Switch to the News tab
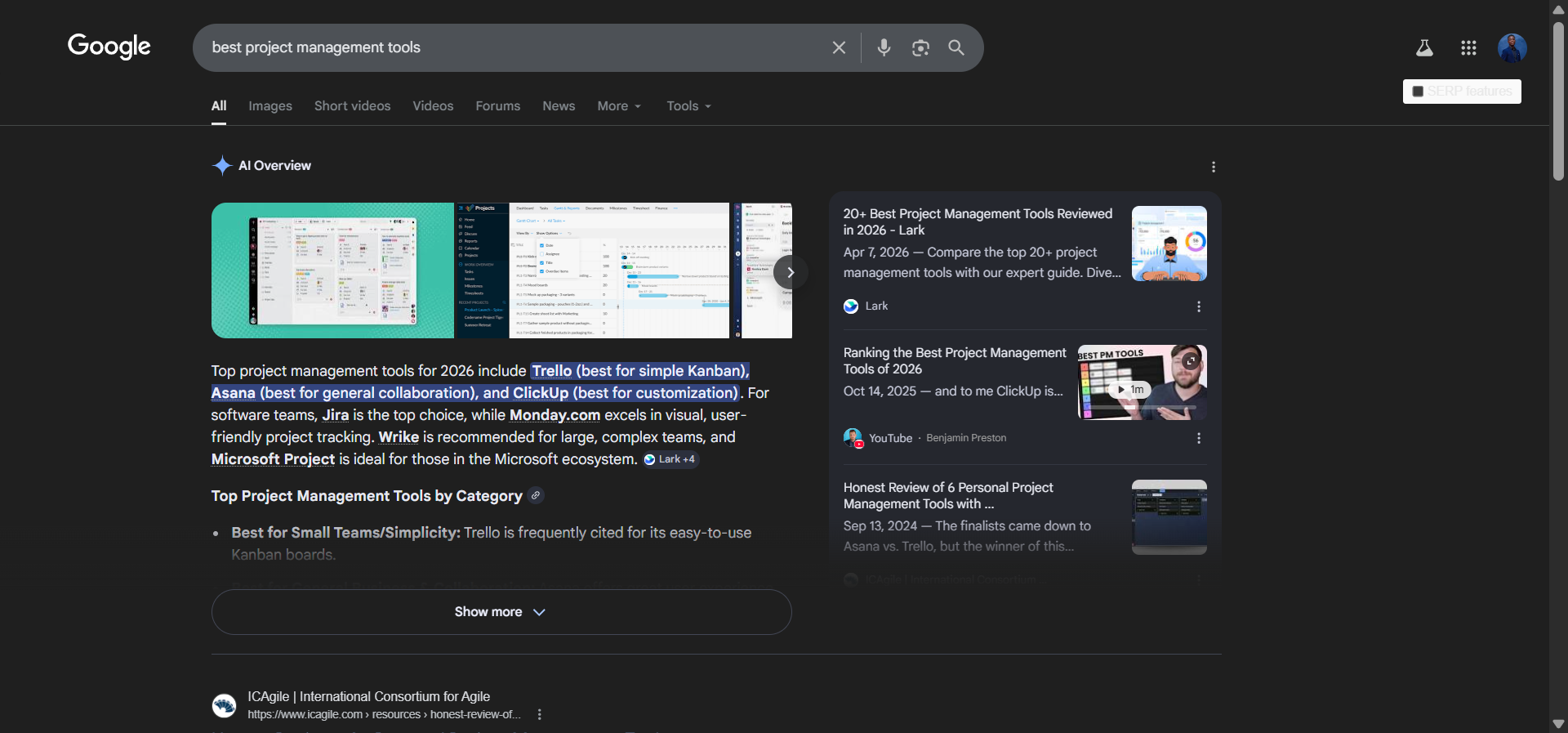 559,106
